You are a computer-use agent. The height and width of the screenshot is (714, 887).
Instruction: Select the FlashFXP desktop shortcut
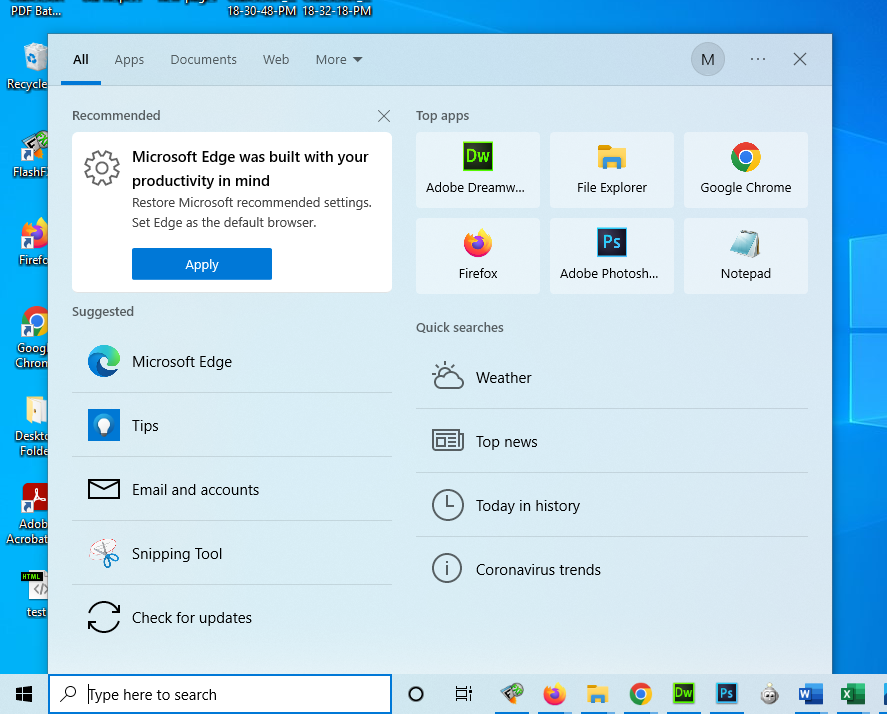pos(29,154)
